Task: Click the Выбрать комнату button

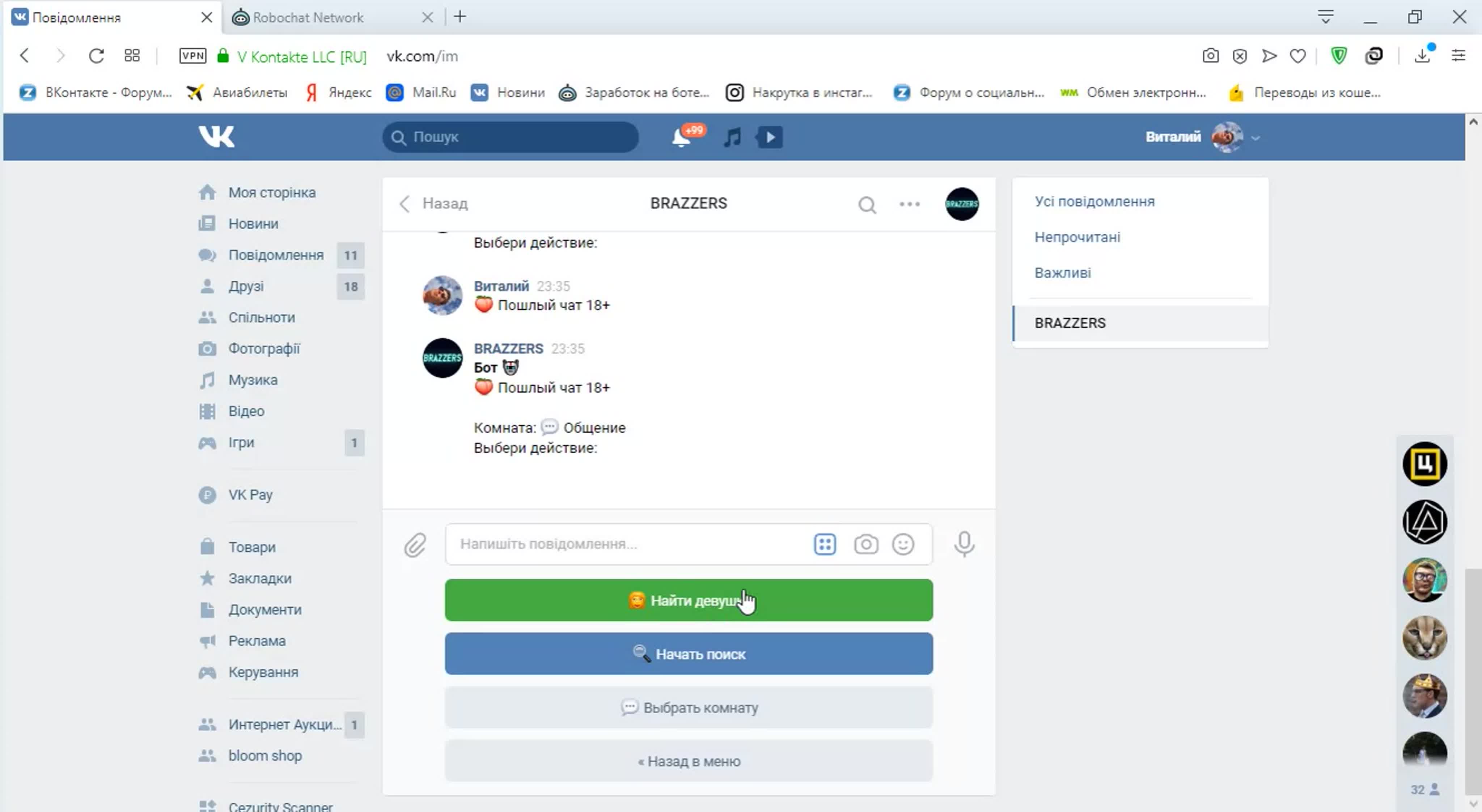Action: point(689,707)
